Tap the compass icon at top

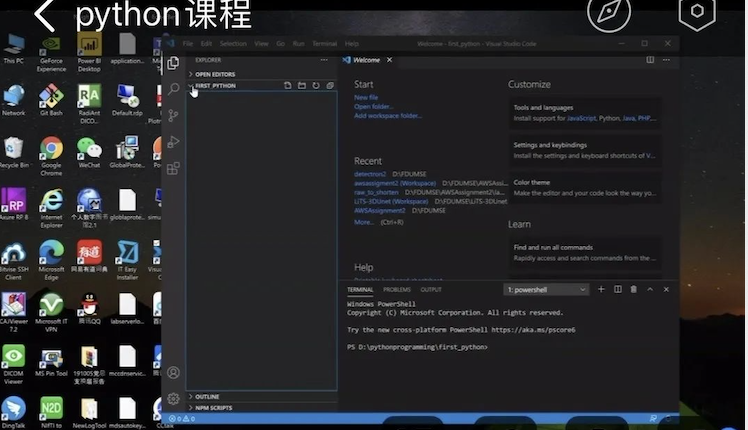pyautogui.click(x=609, y=11)
